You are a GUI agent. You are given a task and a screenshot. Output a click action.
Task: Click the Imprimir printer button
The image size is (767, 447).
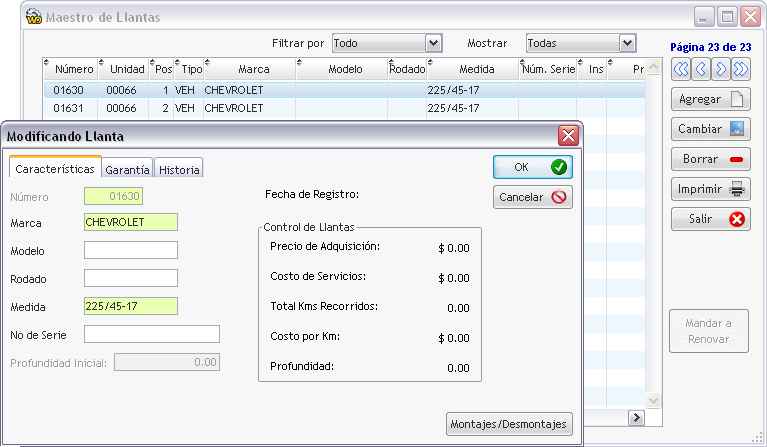coord(711,189)
